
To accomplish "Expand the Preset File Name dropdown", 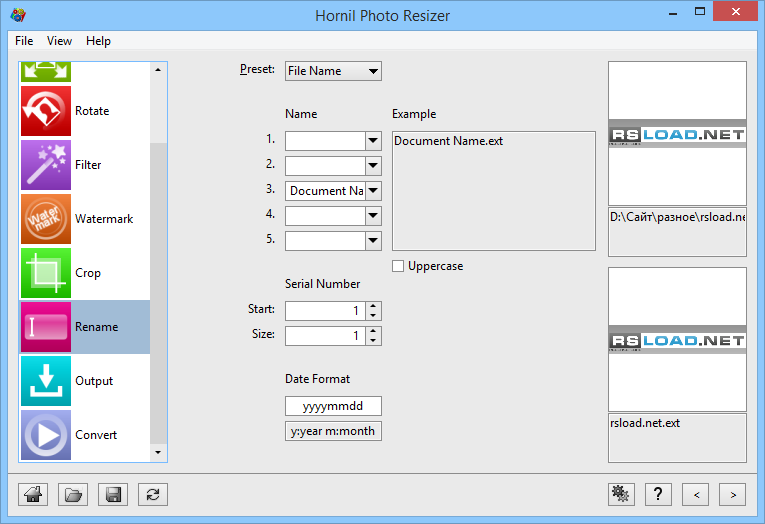I will 333,71.
